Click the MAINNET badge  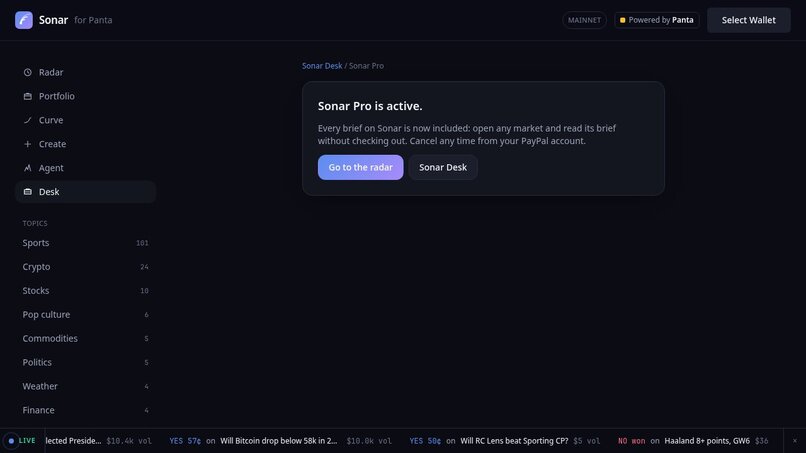point(584,20)
